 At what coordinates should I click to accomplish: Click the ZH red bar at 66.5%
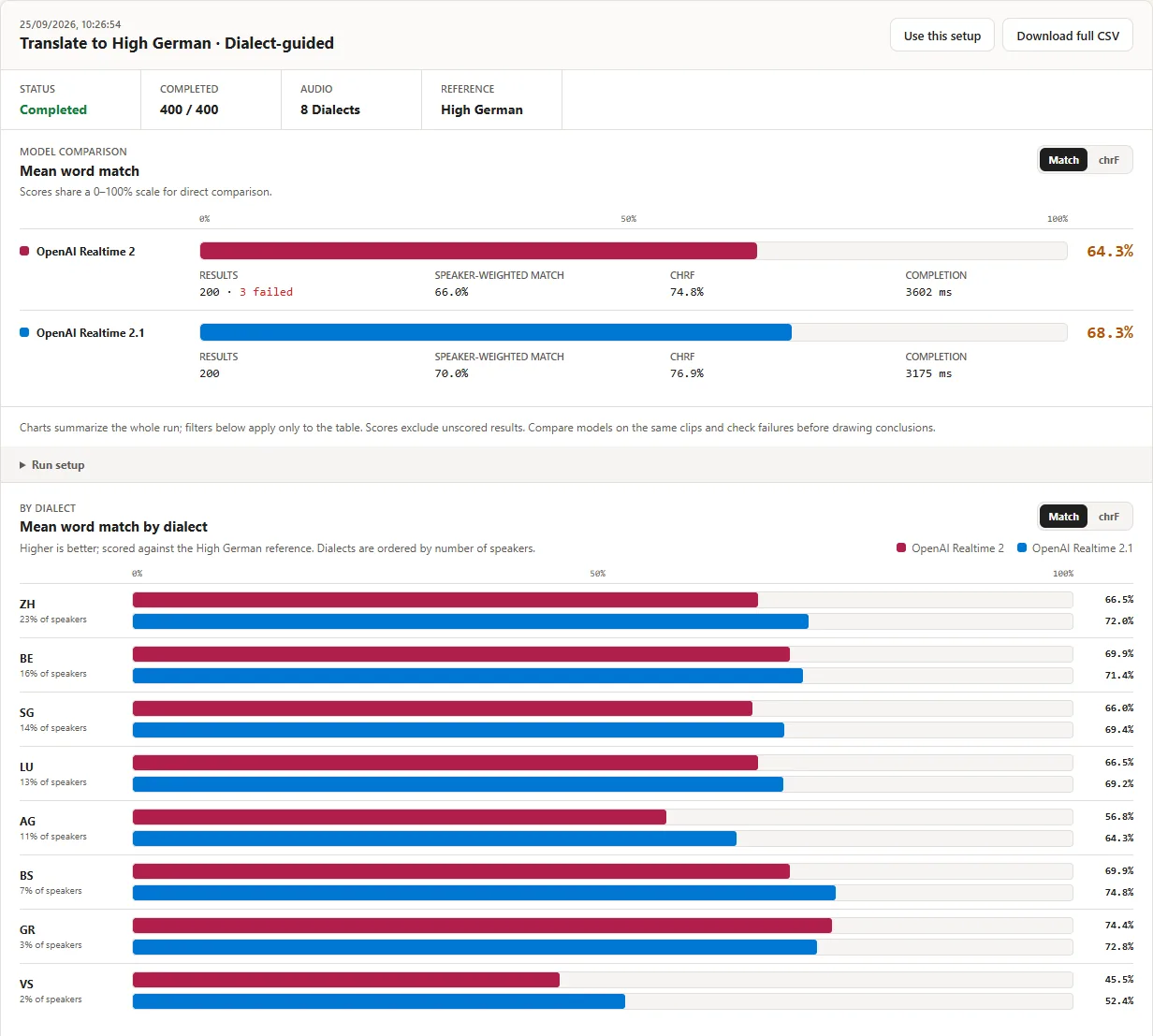445,600
